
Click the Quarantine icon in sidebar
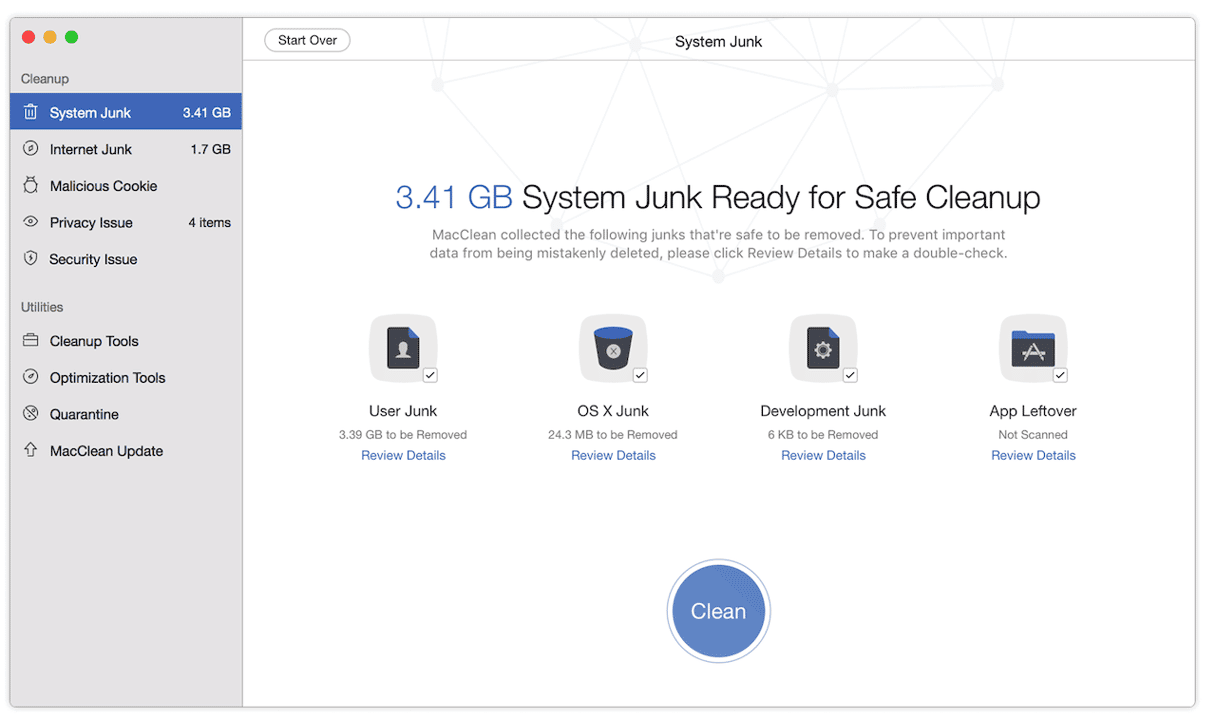(30, 414)
